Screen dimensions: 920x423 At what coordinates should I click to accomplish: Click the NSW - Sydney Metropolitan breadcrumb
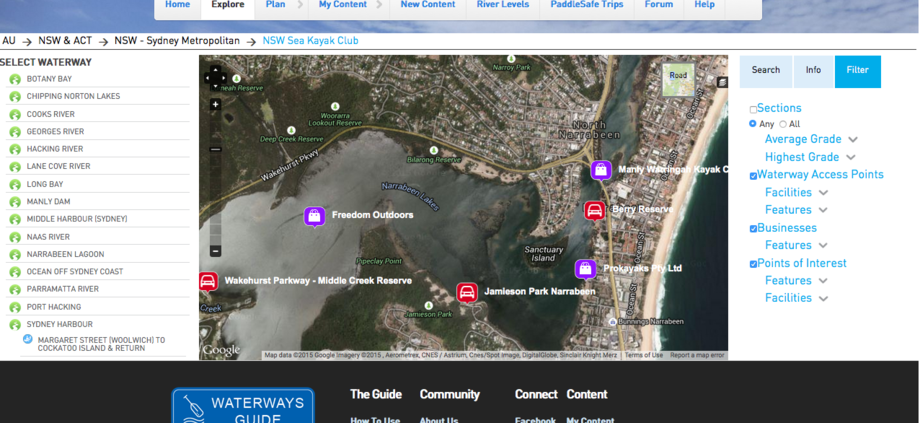177,40
